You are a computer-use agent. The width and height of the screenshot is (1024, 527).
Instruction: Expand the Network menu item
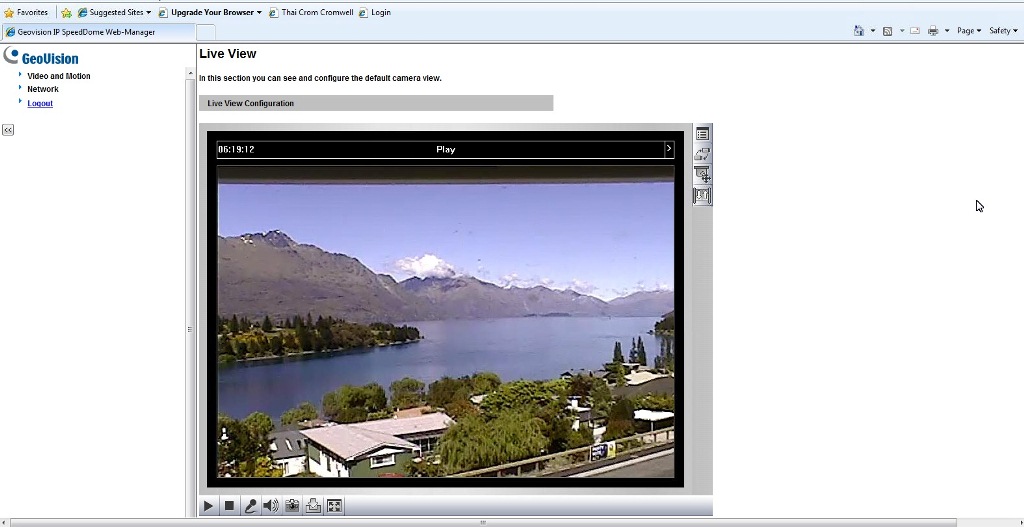pyautogui.click(x=43, y=89)
